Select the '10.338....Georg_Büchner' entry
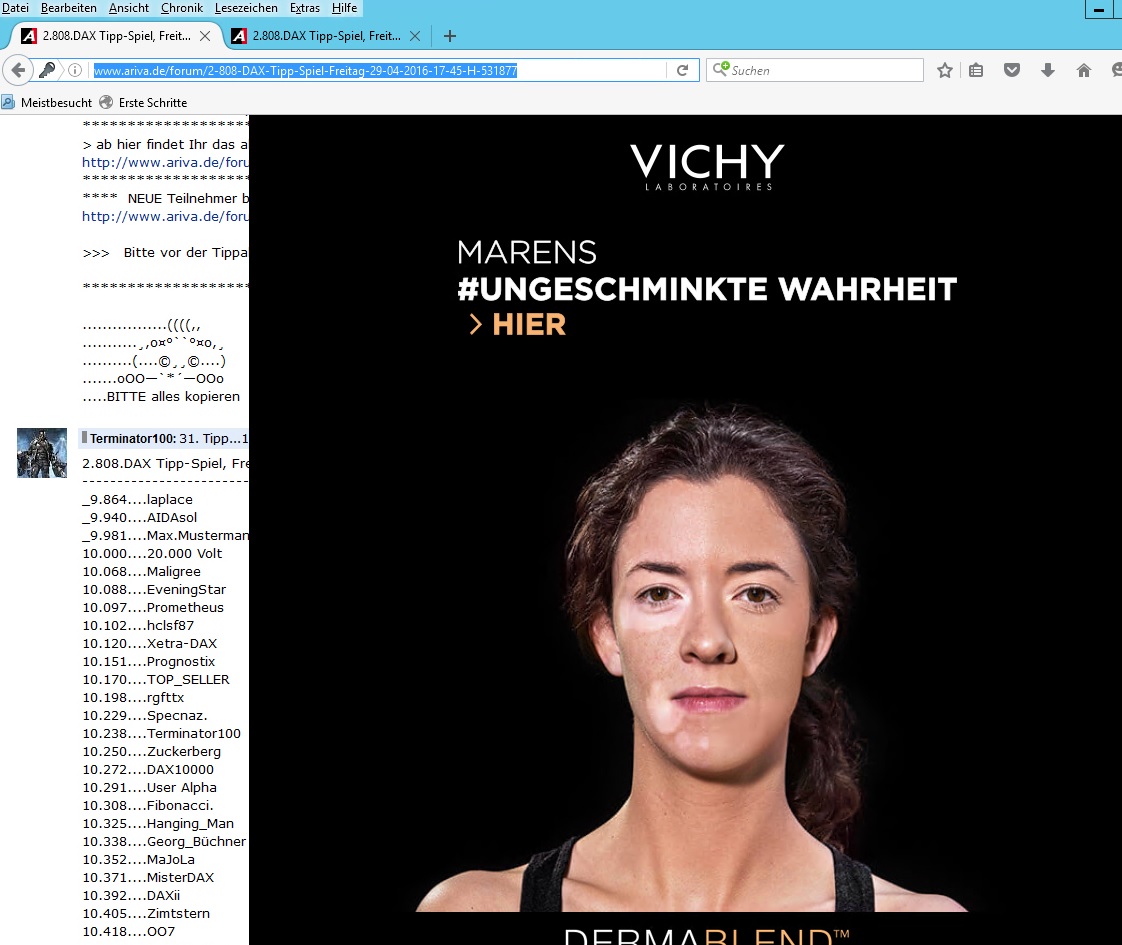 [164, 841]
